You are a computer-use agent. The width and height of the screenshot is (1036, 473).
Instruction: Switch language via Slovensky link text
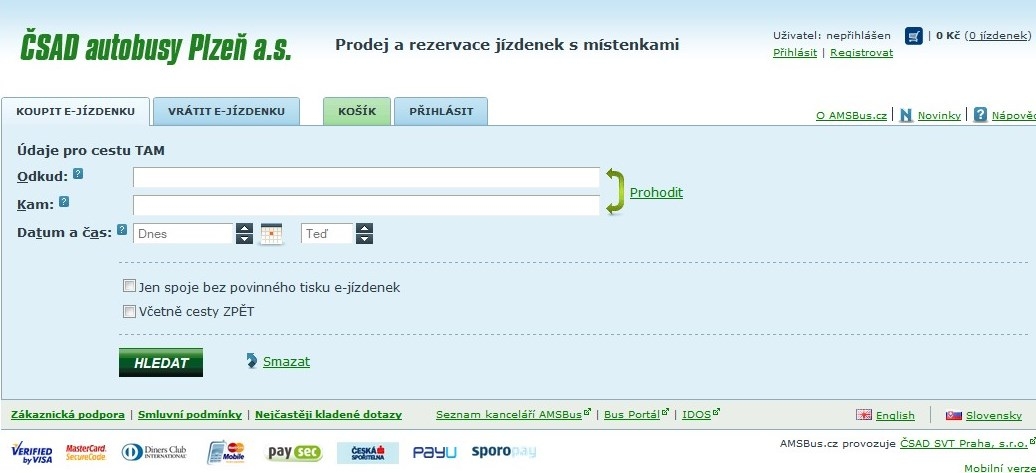tap(994, 416)
